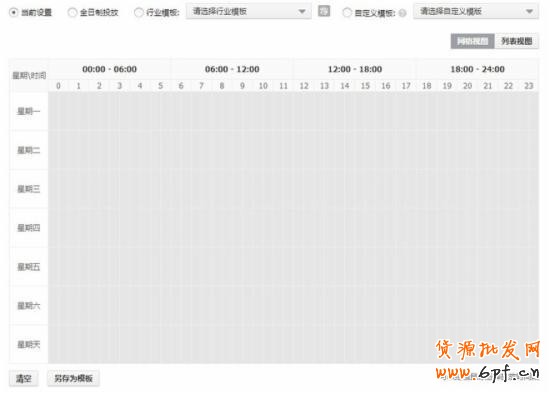Switch to the 列表视图 list view tab
550x394 pixels.
pos(516,41)
